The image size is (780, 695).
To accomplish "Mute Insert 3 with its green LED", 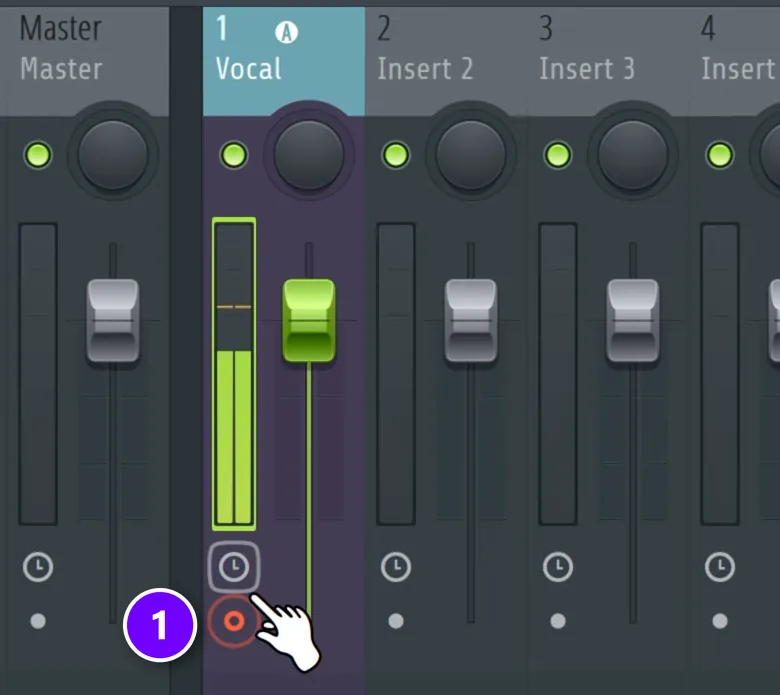I will pos(558,155).
